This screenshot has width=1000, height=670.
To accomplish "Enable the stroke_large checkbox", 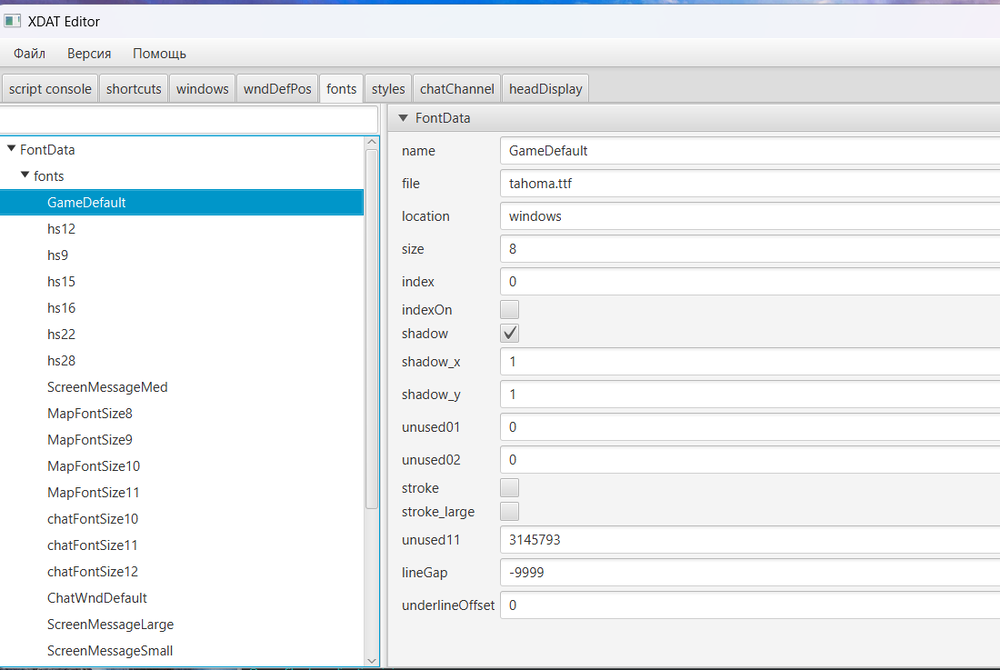I will tap(510, 511).
